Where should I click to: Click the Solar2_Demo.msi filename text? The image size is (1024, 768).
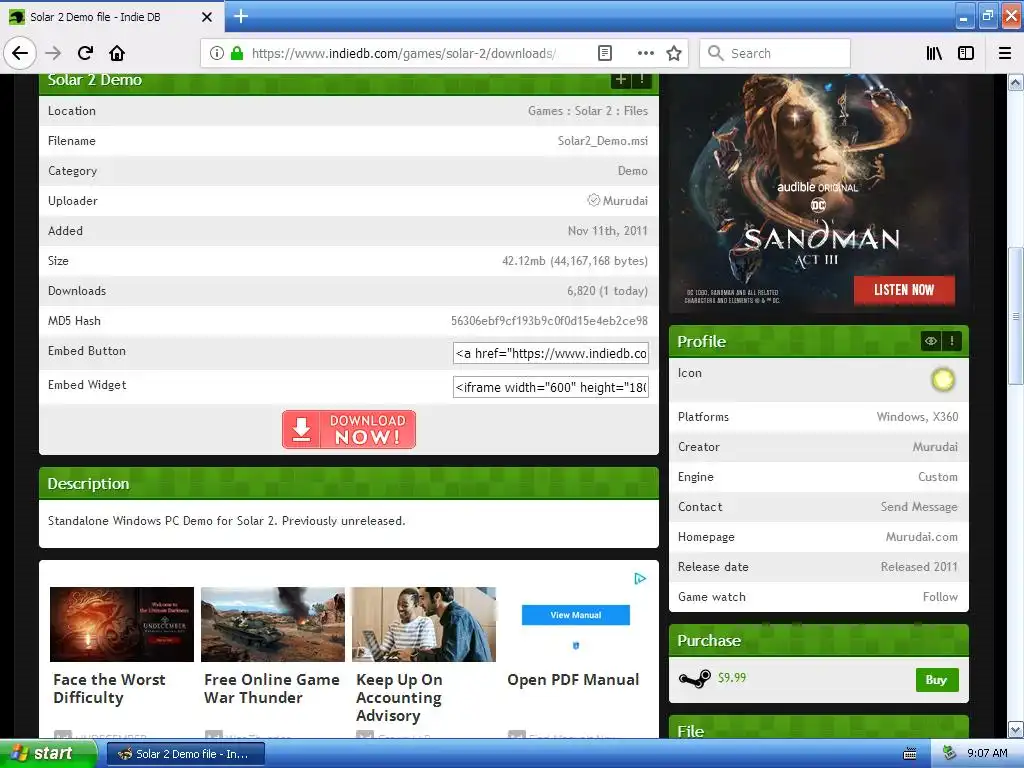(603, 141)
